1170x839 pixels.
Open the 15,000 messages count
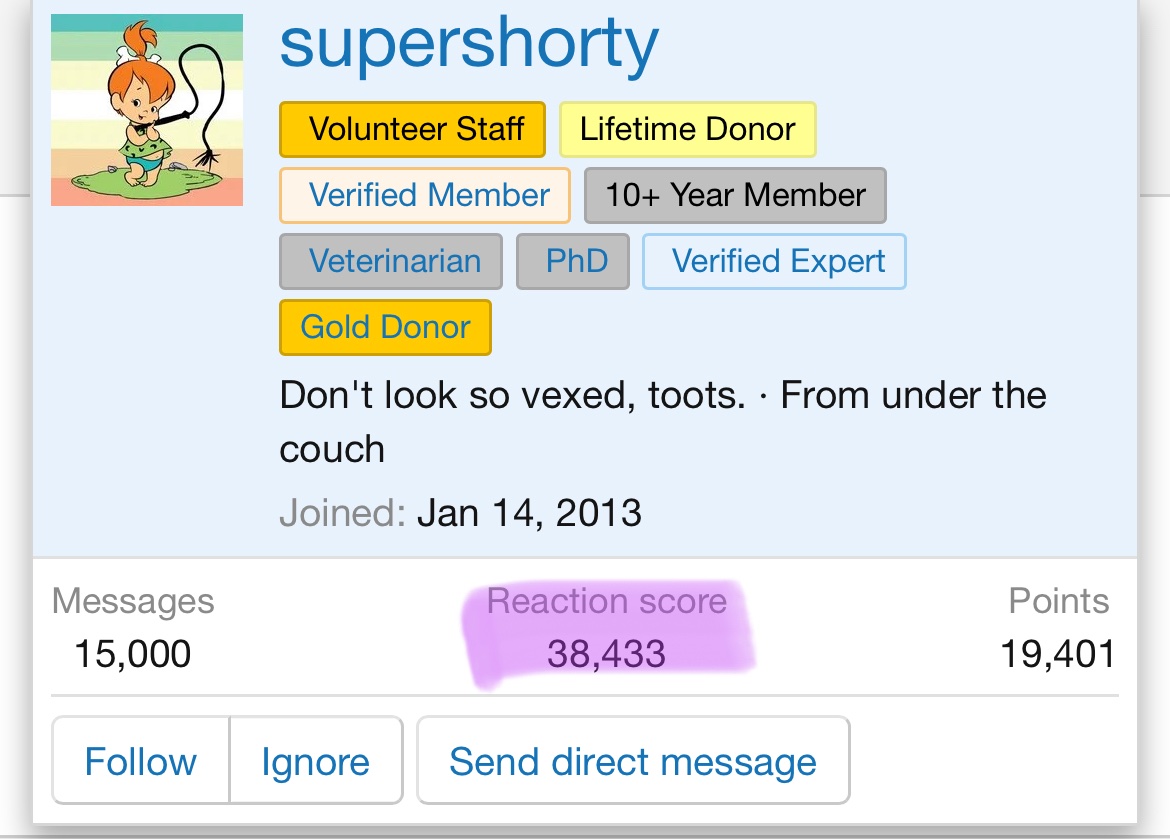[133, 654]
